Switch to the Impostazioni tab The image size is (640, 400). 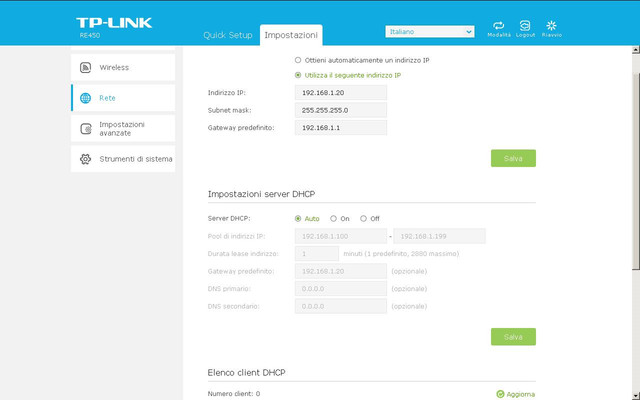click(x=291, y=35)
